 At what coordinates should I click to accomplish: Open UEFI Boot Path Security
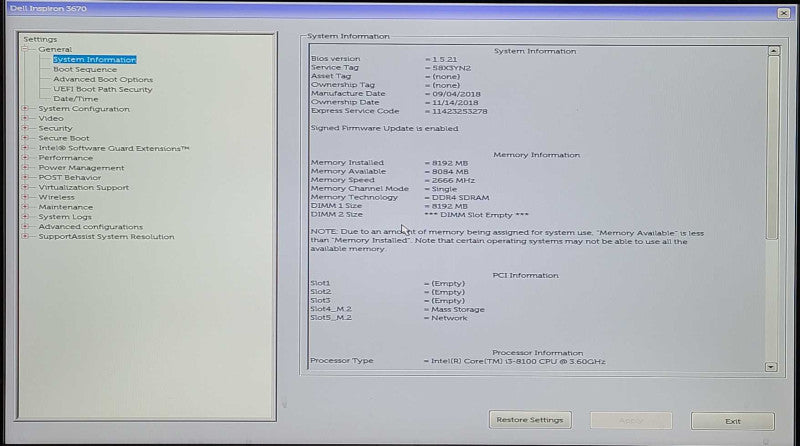(x=103, y=89)
